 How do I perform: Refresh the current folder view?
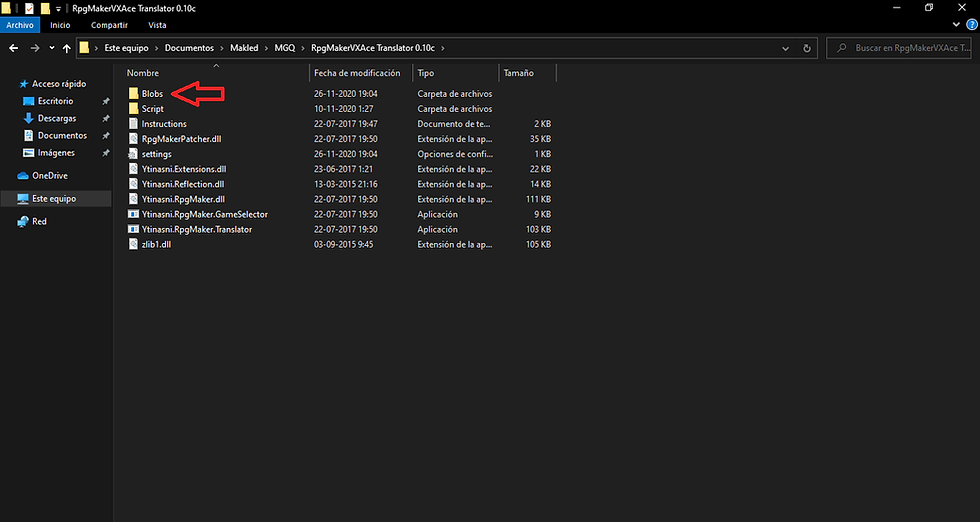click(x=807, y=48)
